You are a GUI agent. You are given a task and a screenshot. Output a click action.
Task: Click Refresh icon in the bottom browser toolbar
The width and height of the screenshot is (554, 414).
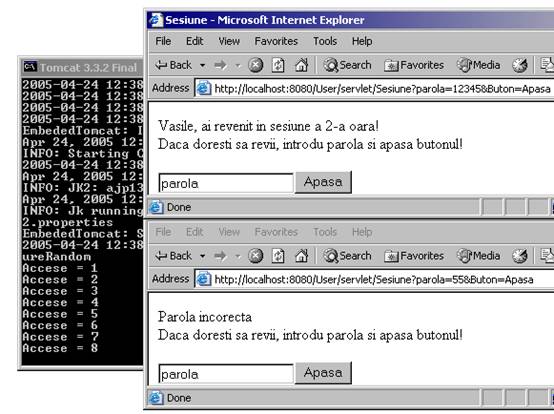coord(278,256)
